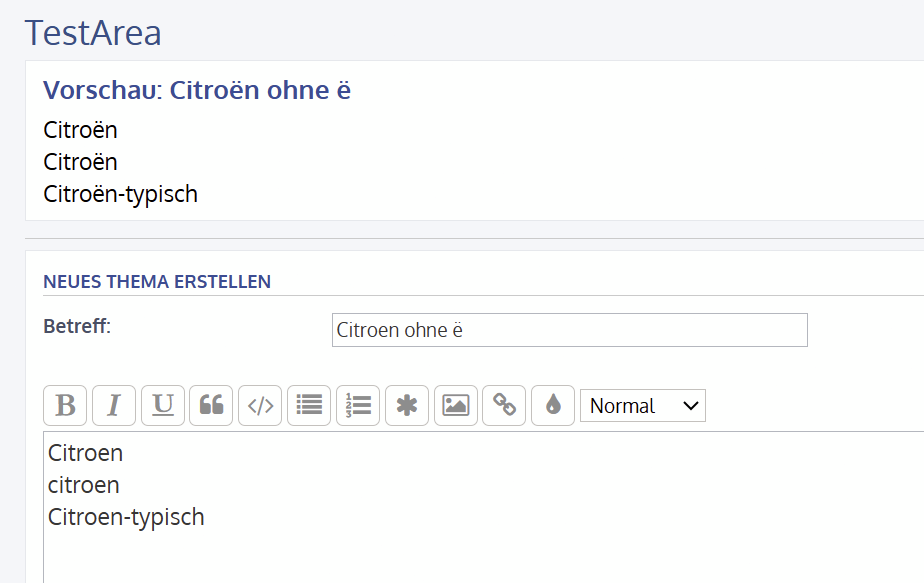The image size is (924, 583).
Task: Add a numbered list from the toolbar
Action: pyautogui.click(x=358, y=406)
